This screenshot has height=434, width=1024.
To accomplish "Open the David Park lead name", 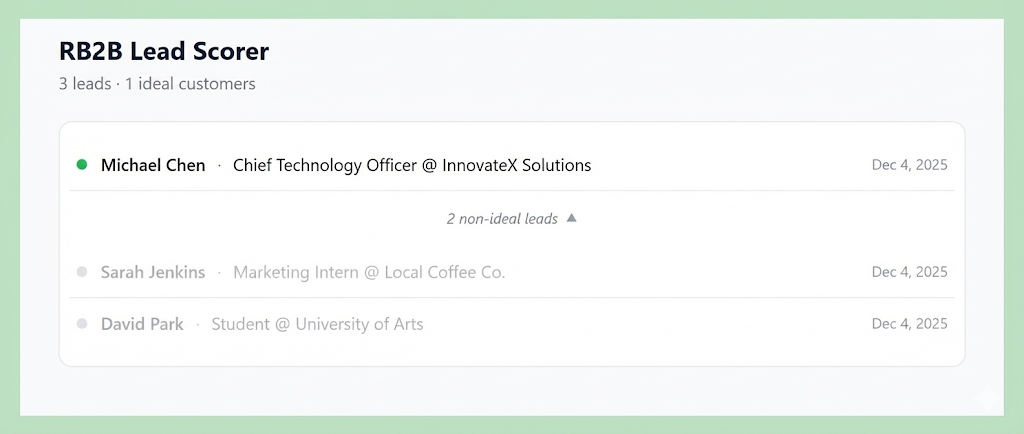I will click(142, 324).
